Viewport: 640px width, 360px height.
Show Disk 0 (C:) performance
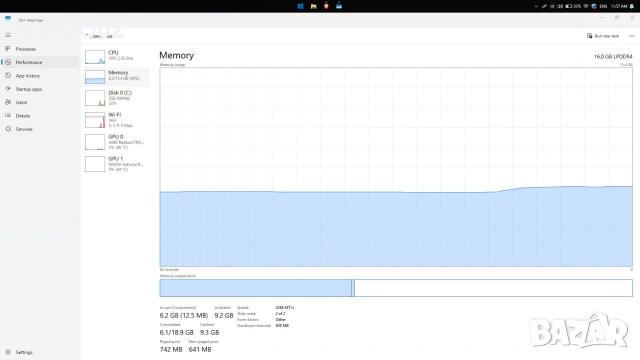tap(117, 98)
